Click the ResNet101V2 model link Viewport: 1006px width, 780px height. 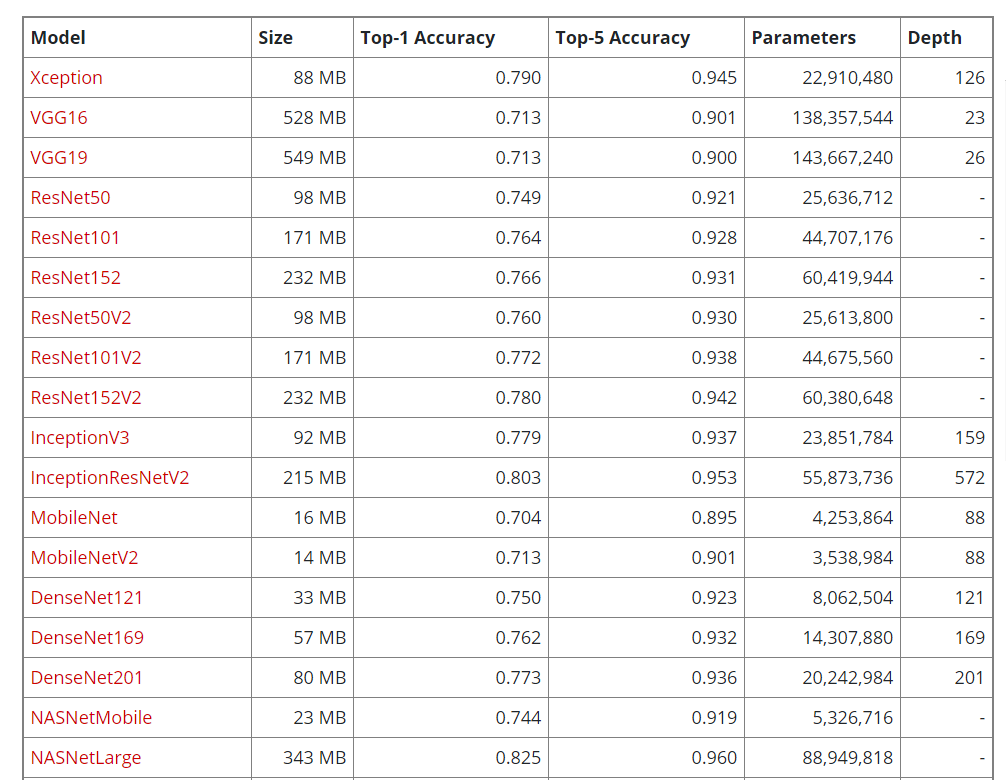coord(86,358)
